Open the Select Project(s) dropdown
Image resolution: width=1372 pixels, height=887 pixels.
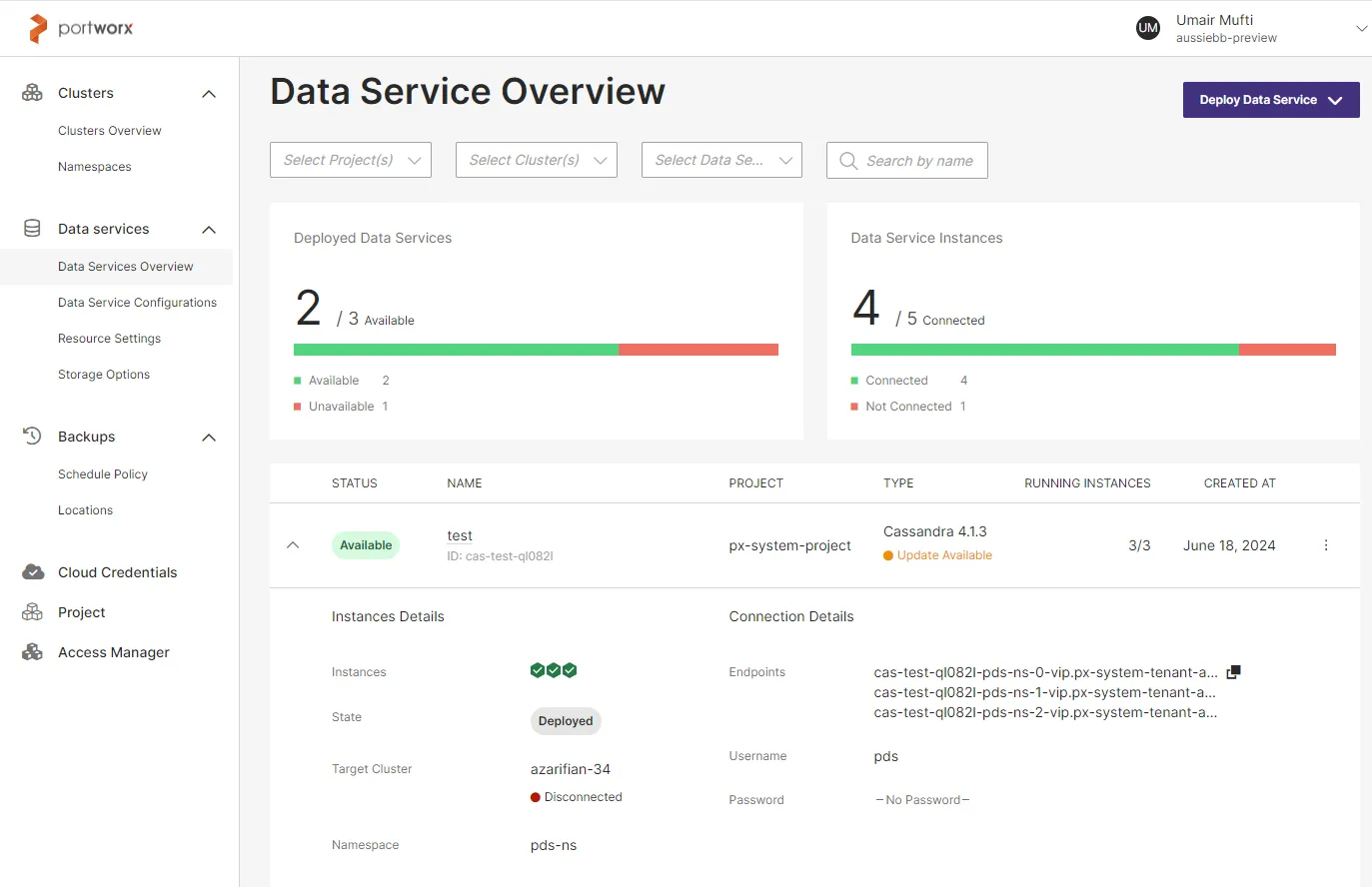[x=351, y=160]
